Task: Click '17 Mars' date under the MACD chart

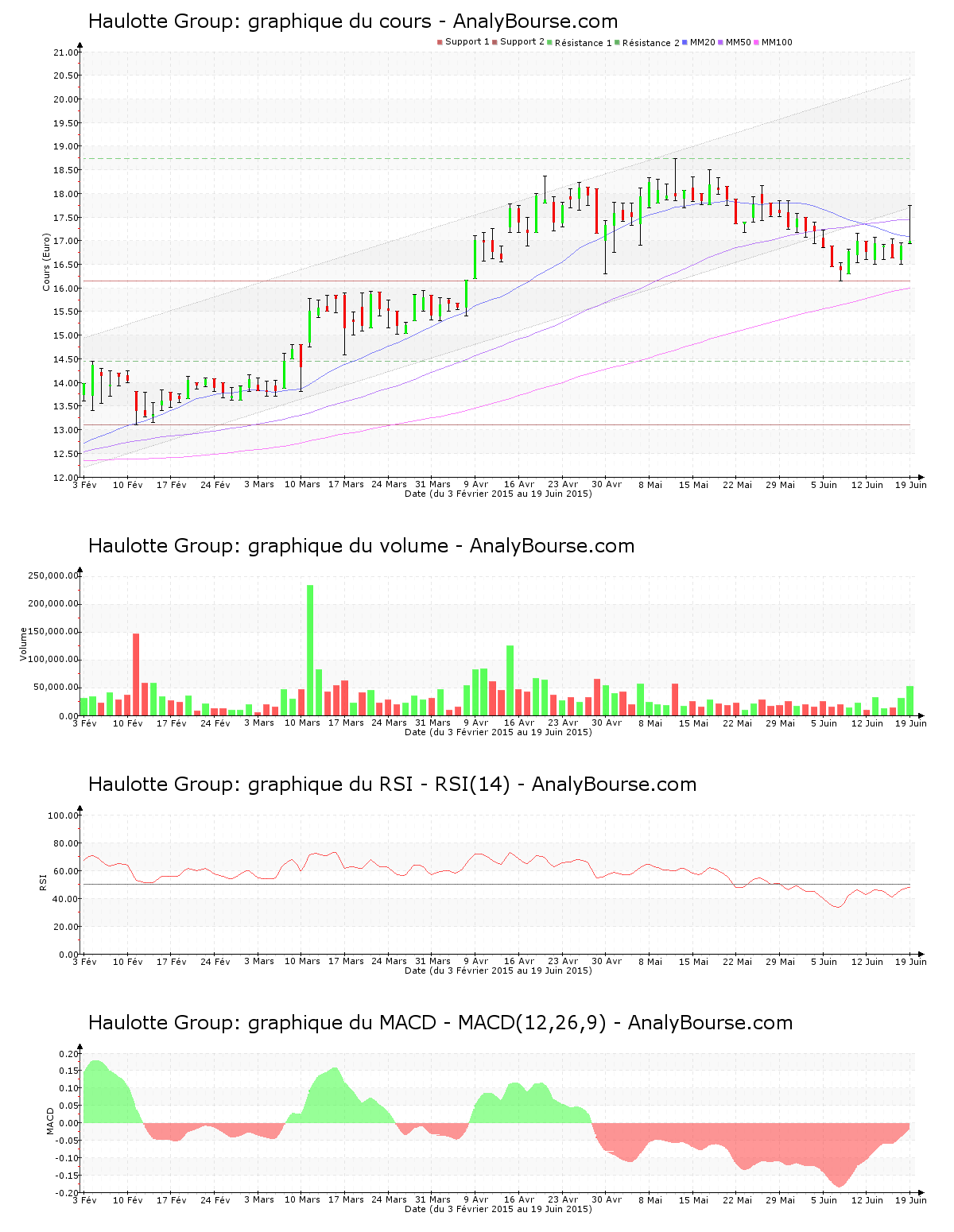Action: coord(346,1199)
